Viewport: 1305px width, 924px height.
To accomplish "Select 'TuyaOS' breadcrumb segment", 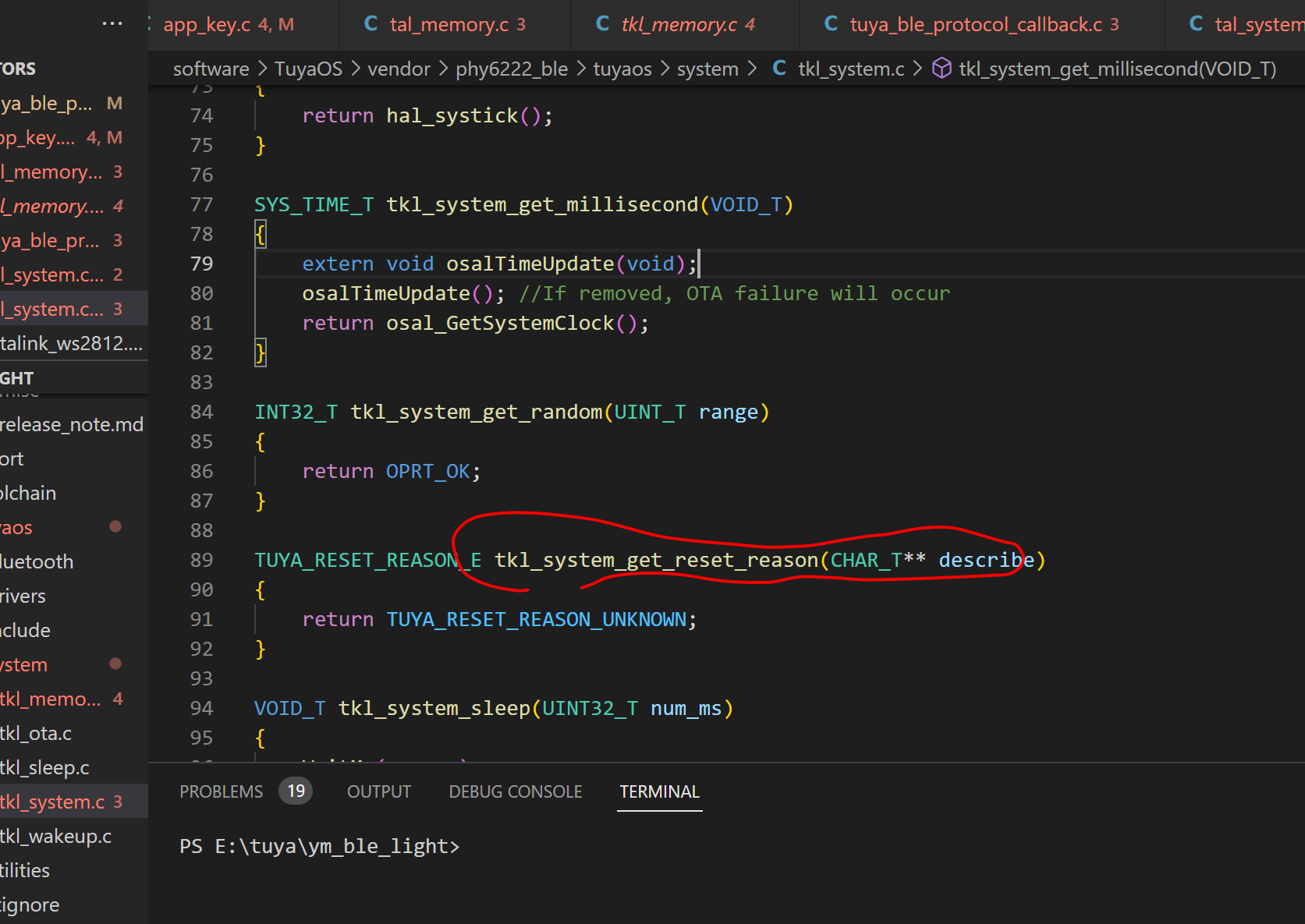I will pyautogui.click(x=308, y=69).
